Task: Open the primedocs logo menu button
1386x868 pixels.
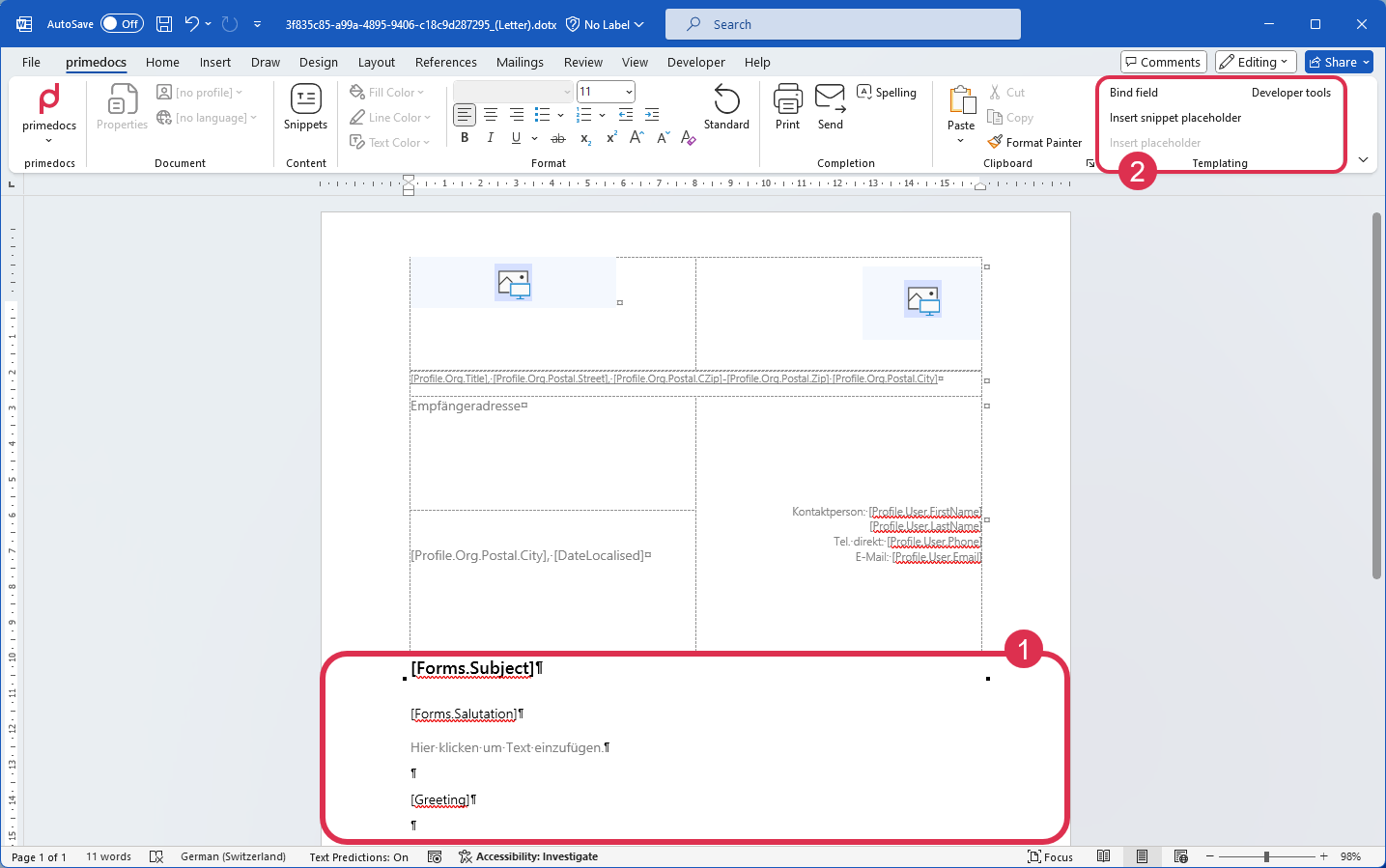Action: (x=49, y=113)
